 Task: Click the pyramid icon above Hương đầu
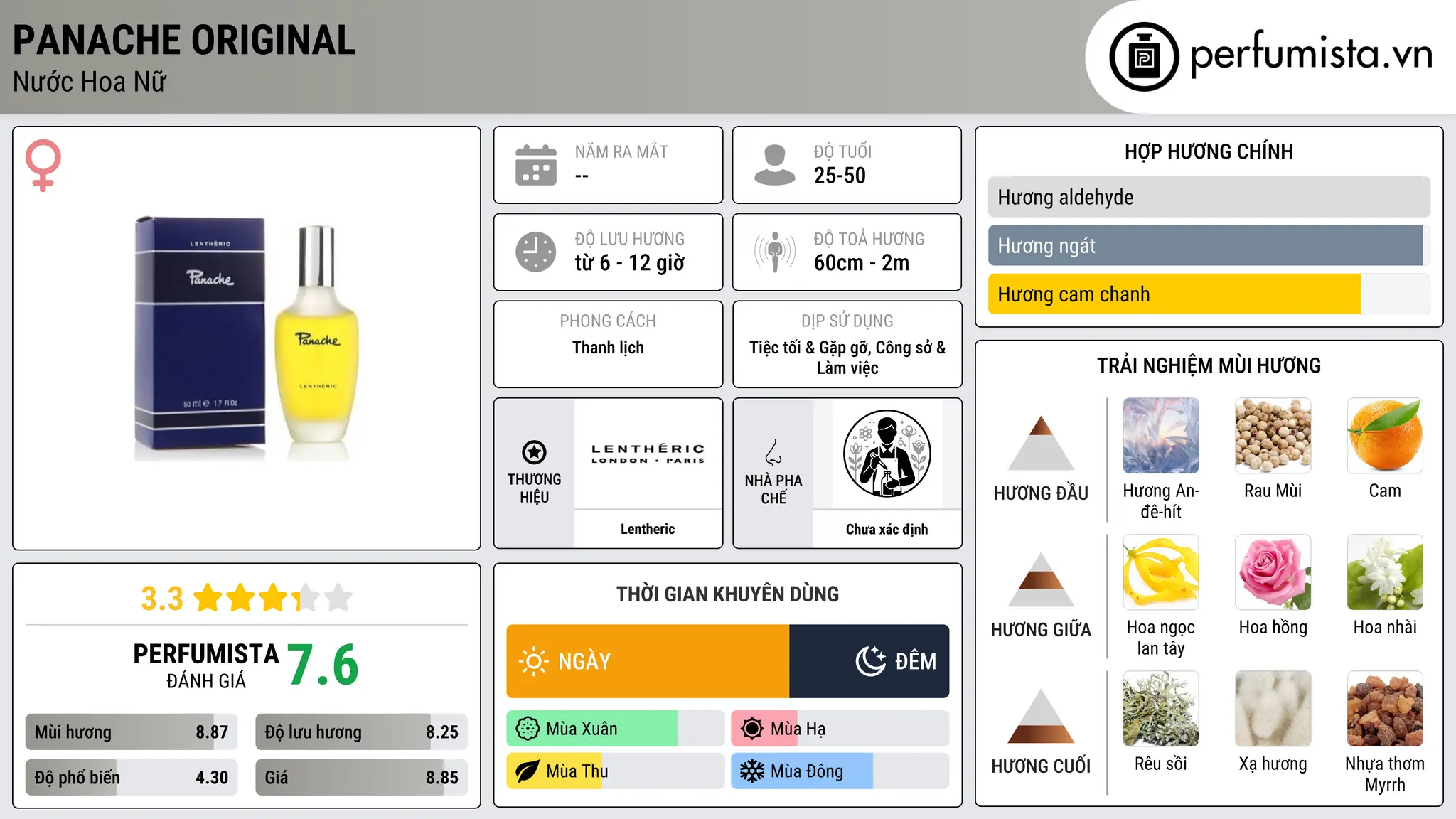tap(1041, 442)
